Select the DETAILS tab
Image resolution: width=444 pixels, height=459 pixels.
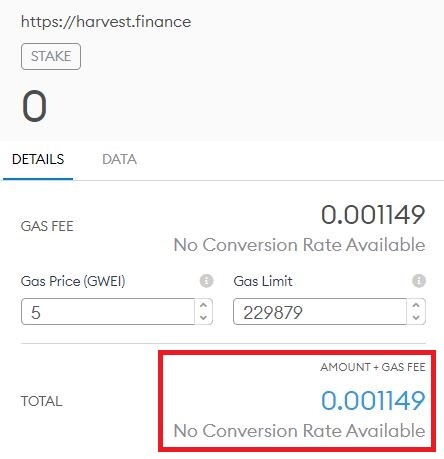coord(38,159)
